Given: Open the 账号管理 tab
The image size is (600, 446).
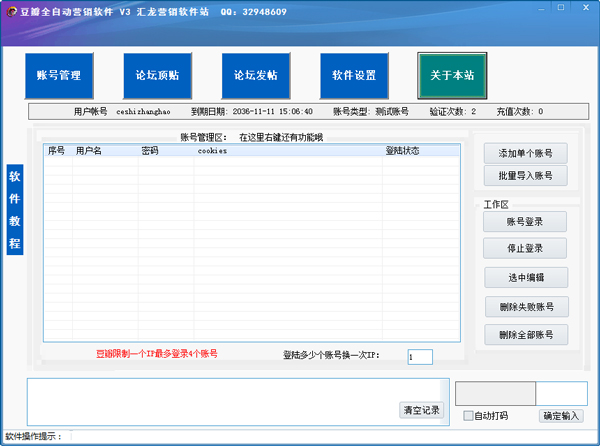Looking at the screenshot, I should coord(59,76).
